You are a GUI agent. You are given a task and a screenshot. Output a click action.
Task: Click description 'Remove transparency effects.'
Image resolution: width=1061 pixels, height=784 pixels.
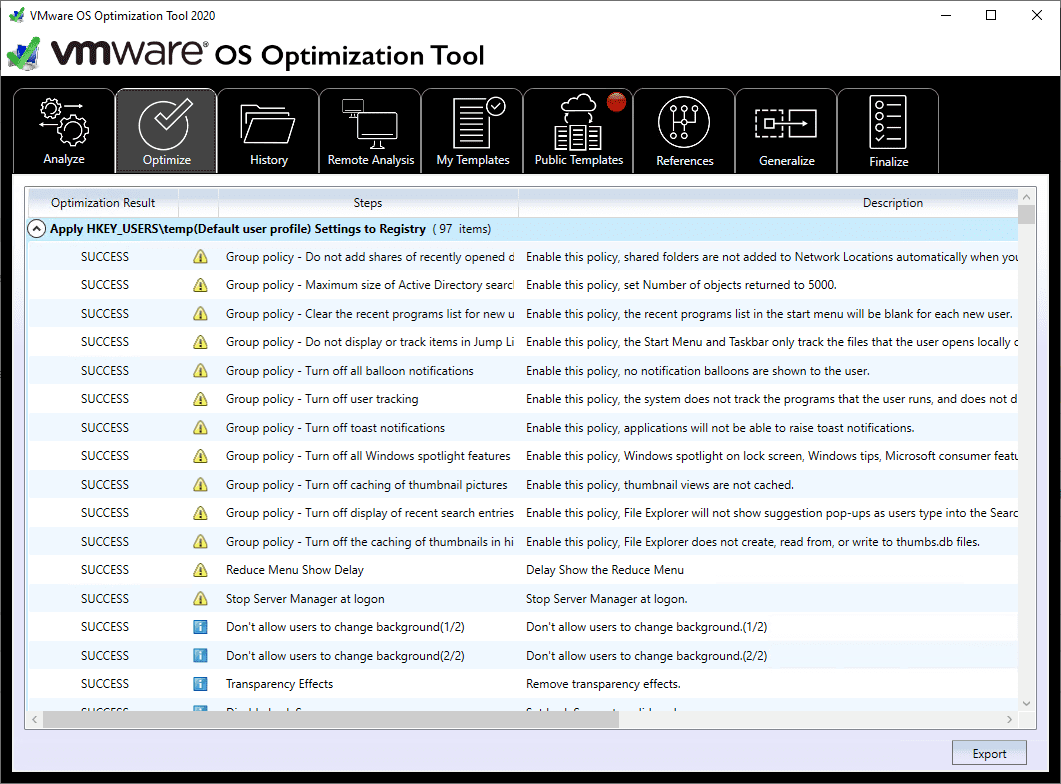(x=604, y=684)
